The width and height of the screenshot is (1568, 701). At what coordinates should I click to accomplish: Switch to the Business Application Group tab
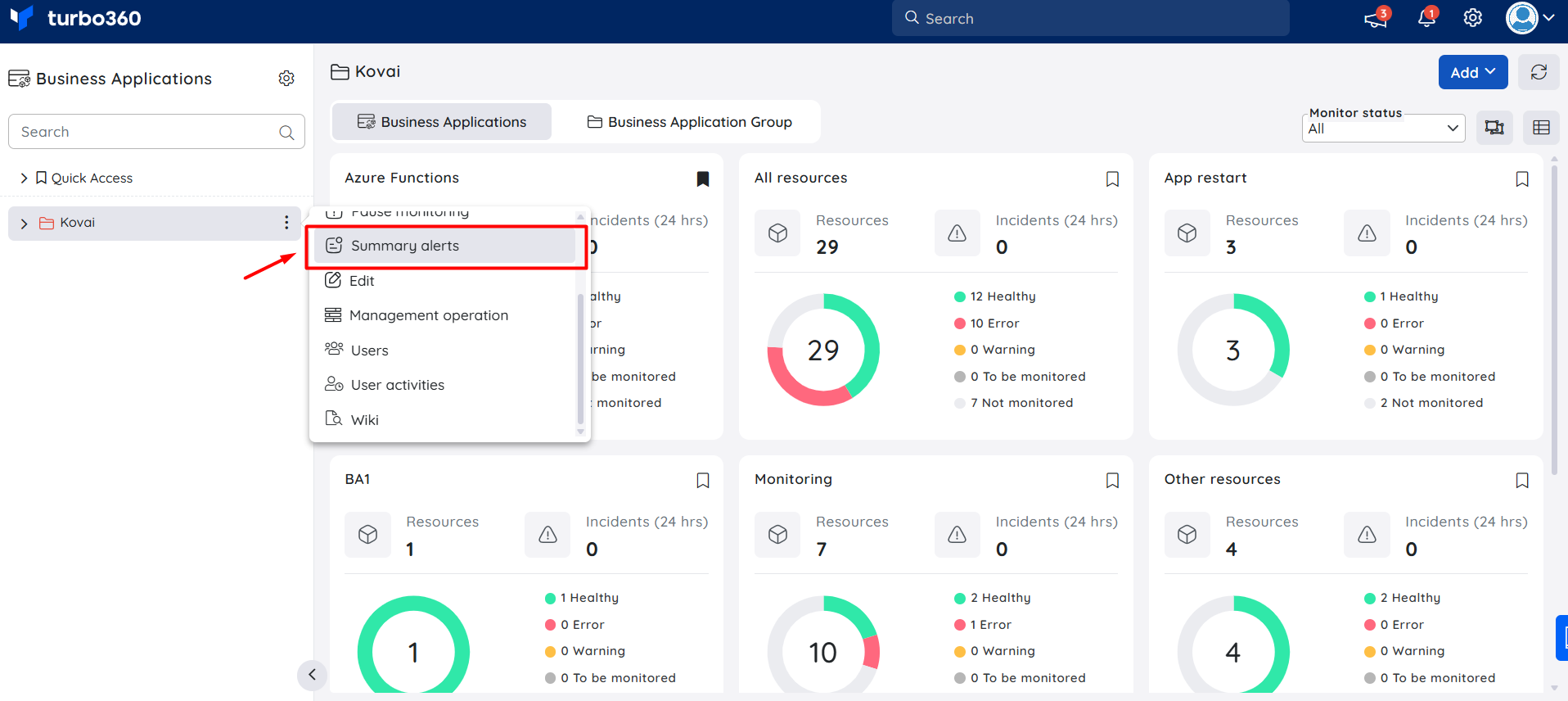(x=690, y=122)
